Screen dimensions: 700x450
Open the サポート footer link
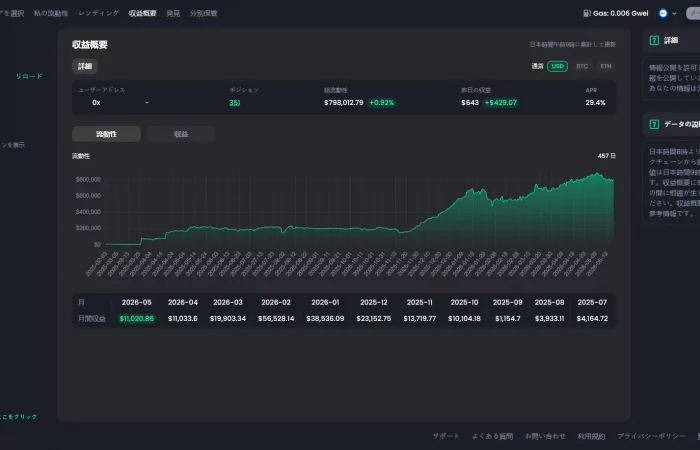[446, 436]
